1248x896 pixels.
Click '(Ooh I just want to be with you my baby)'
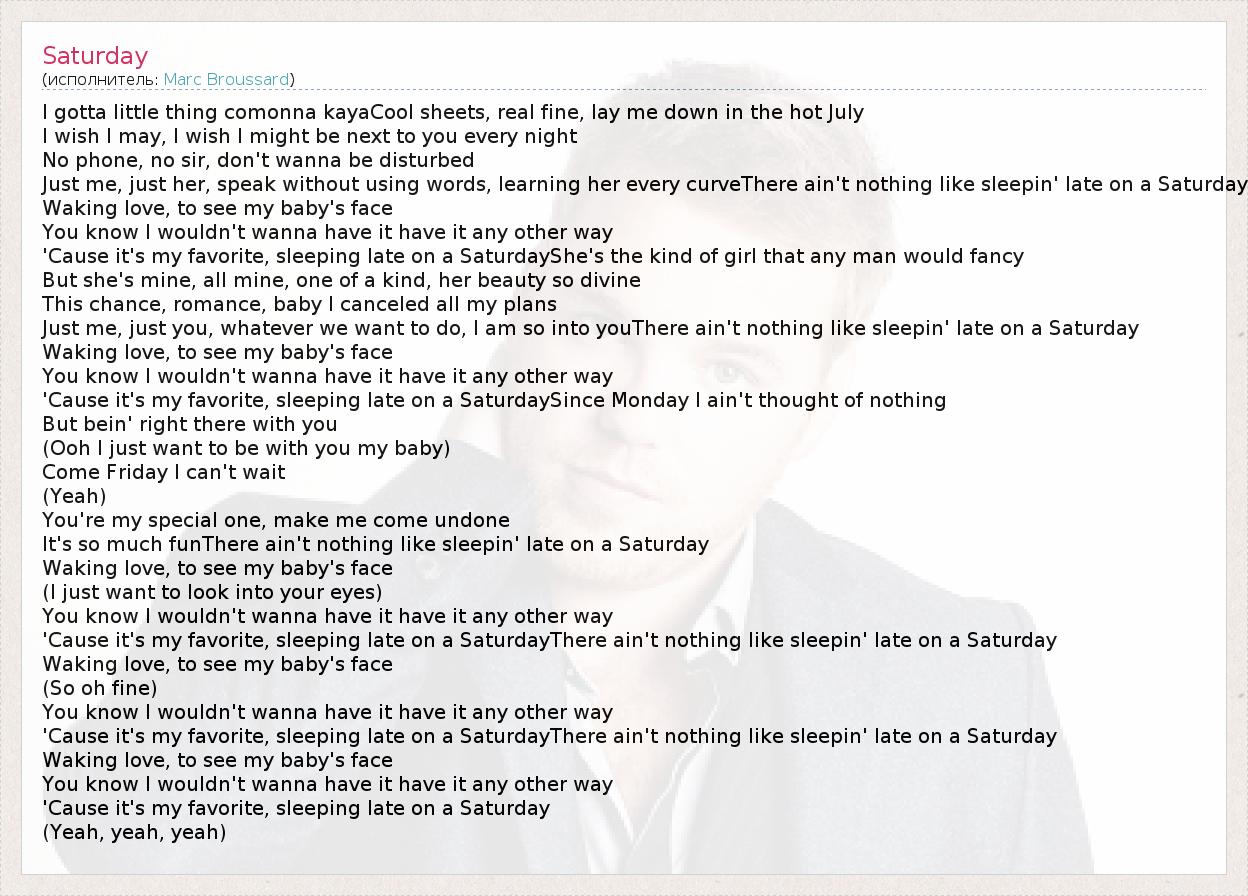[x=246, y=448]
